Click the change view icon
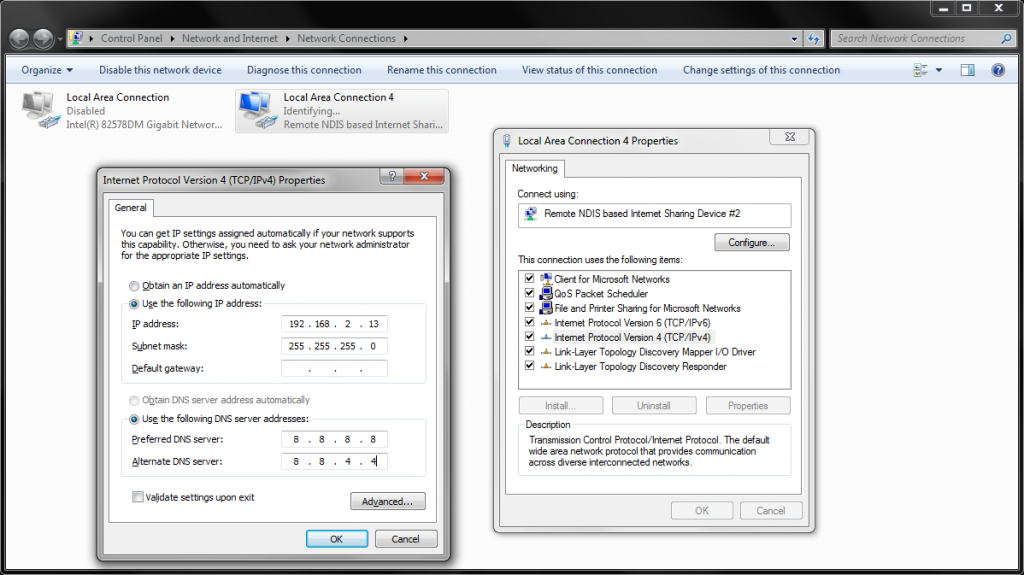 click(x=921, y=70)
